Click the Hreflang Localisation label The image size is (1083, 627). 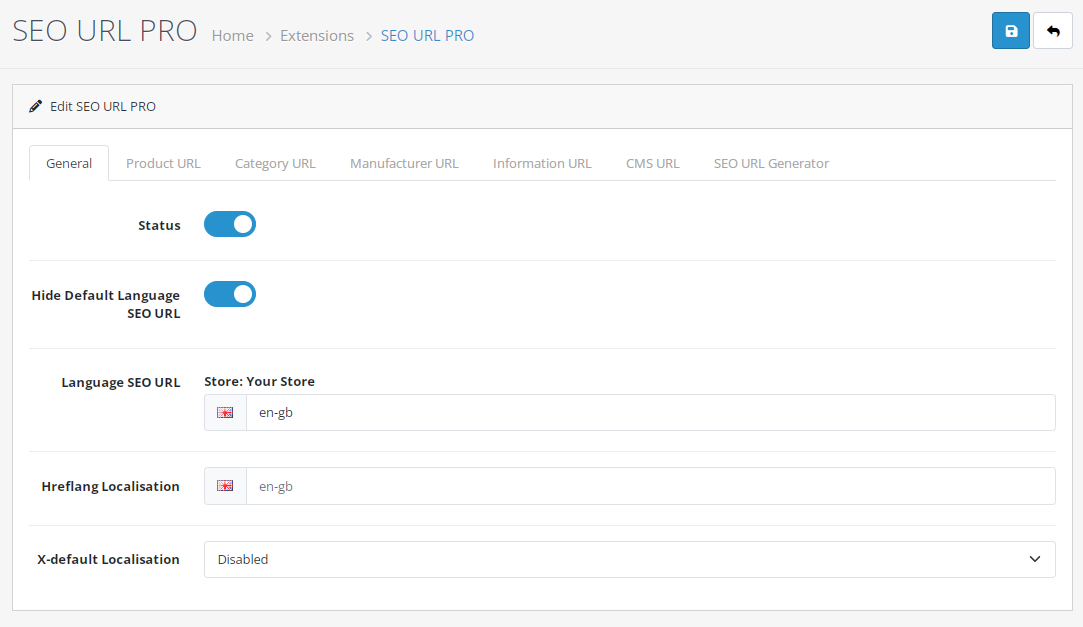point(111,486)
